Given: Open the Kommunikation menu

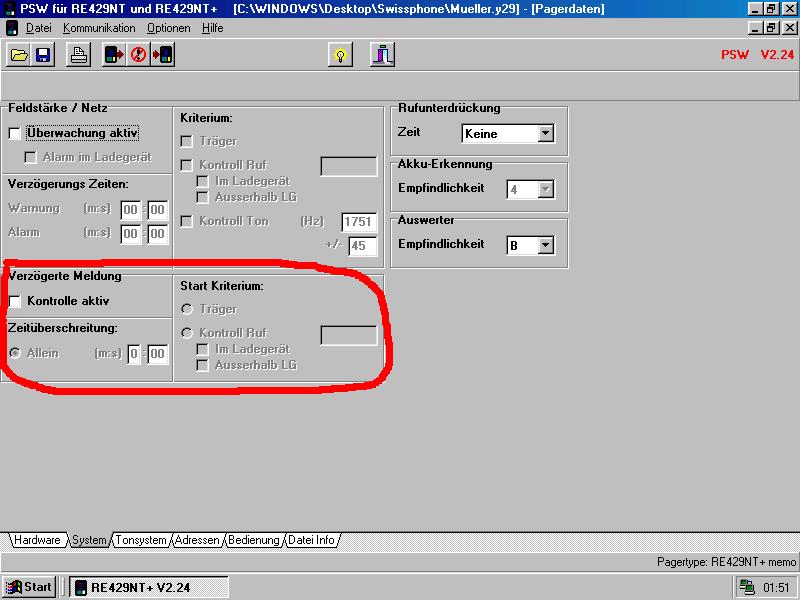Looking at the screenshot, I should pos(99,28).
